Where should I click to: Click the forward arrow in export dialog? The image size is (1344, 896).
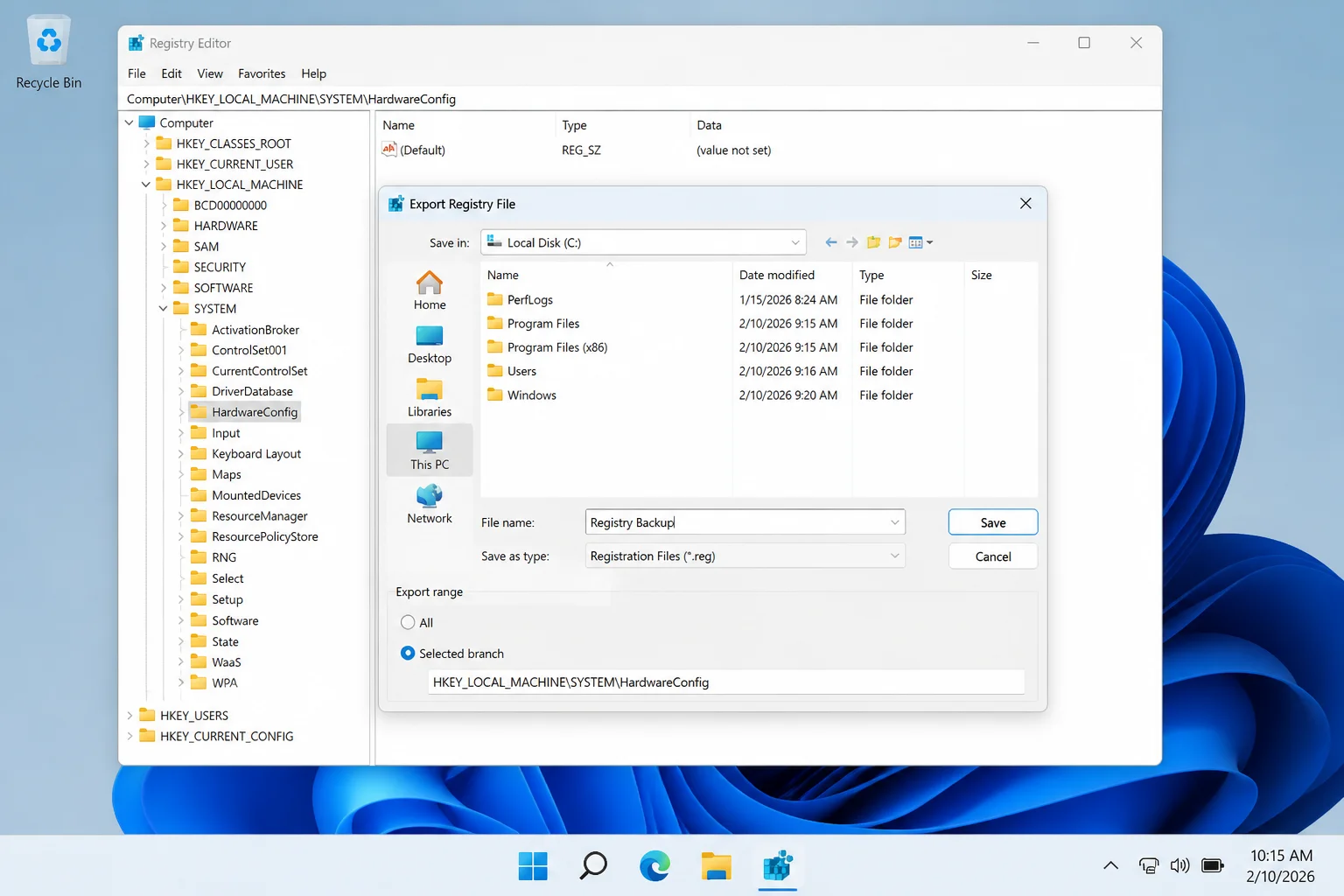pyautogui.click(x=851, y=242)
